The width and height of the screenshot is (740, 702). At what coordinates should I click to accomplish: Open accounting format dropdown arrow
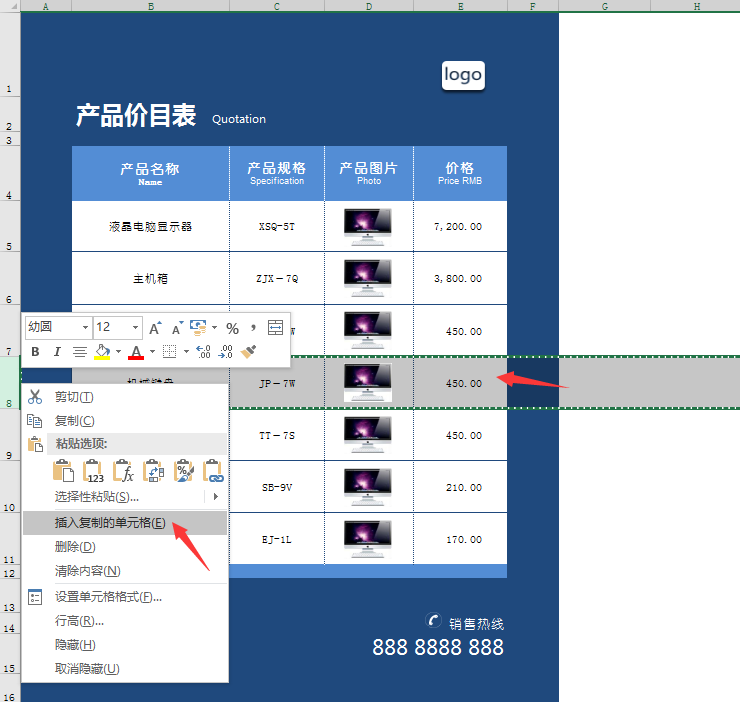click(214, 328)
